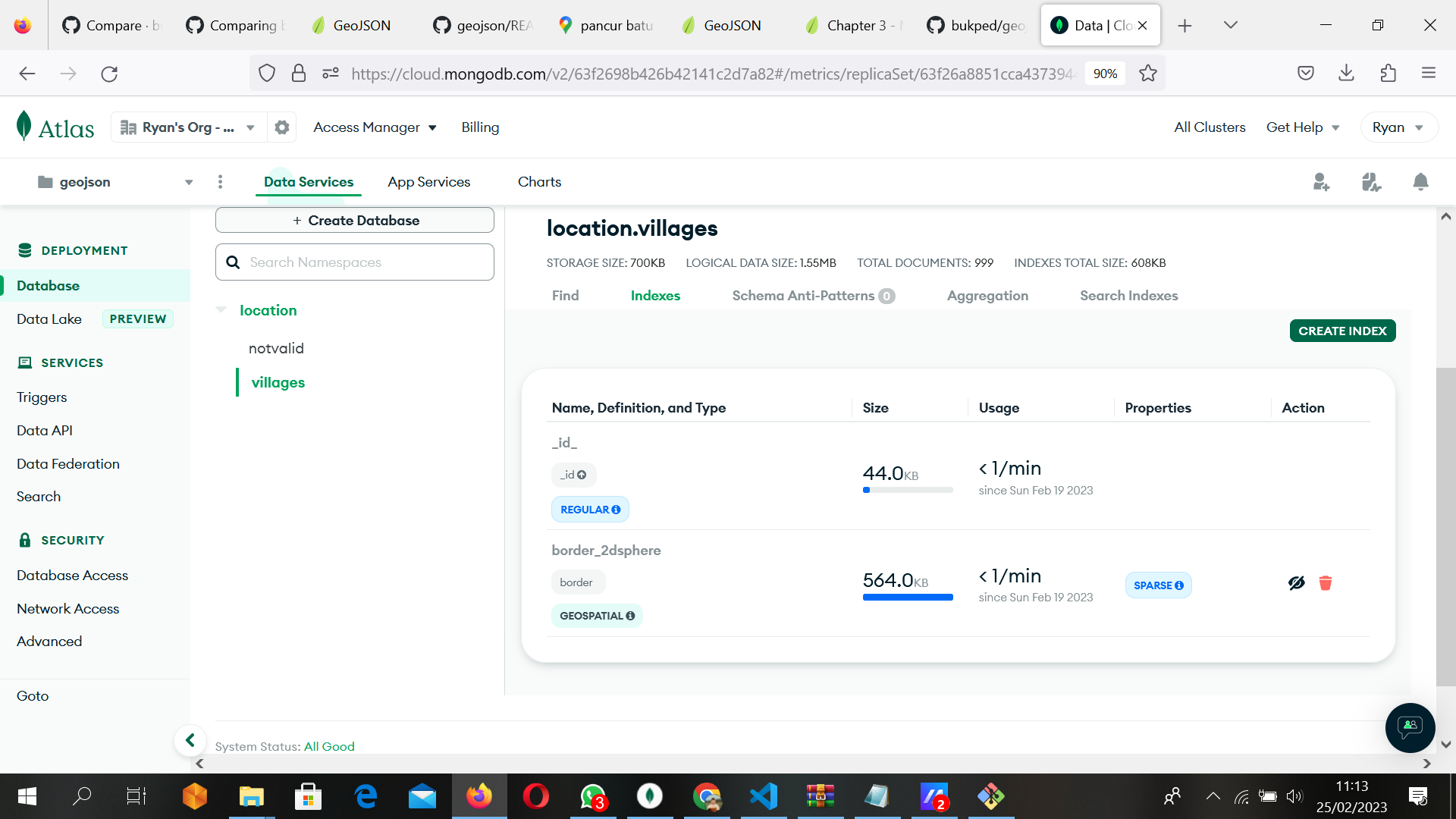Hide the border_2dsphere index

pos(1296,583)
